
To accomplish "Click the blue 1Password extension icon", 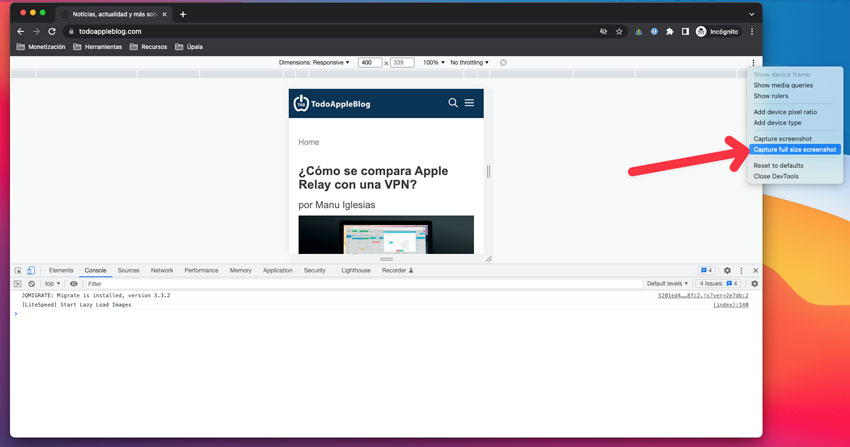I will click(x=654, y=32).
